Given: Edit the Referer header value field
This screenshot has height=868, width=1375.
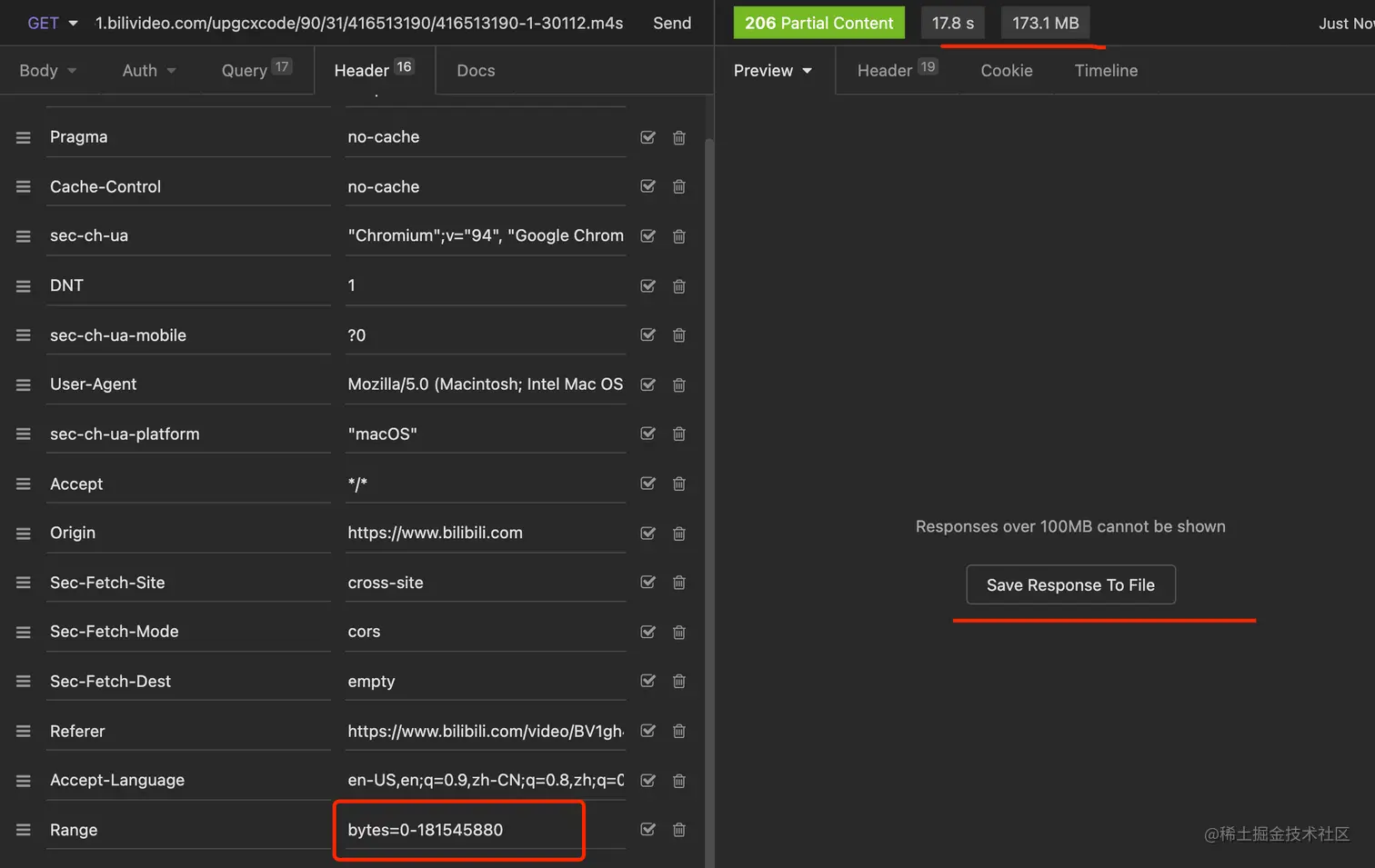Looking at the screenshot, I should (486, 731).
